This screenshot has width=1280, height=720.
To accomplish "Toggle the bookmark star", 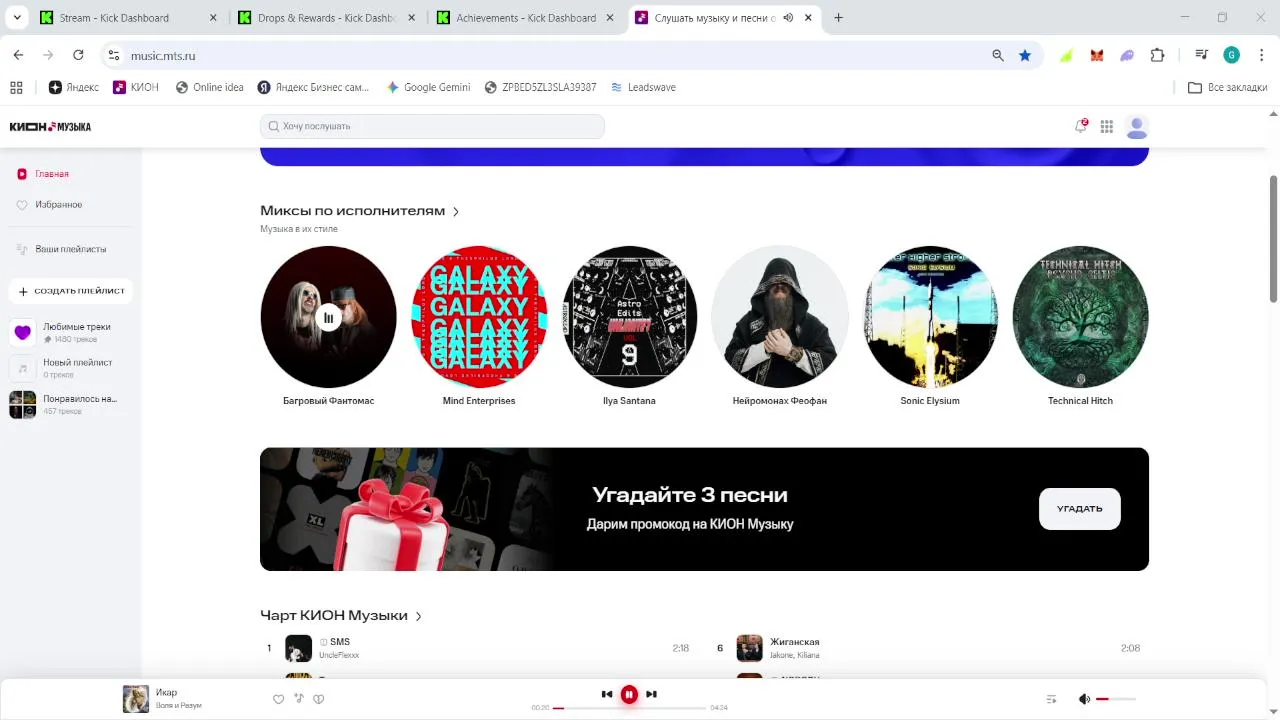I will click(x=1025, y=56).
